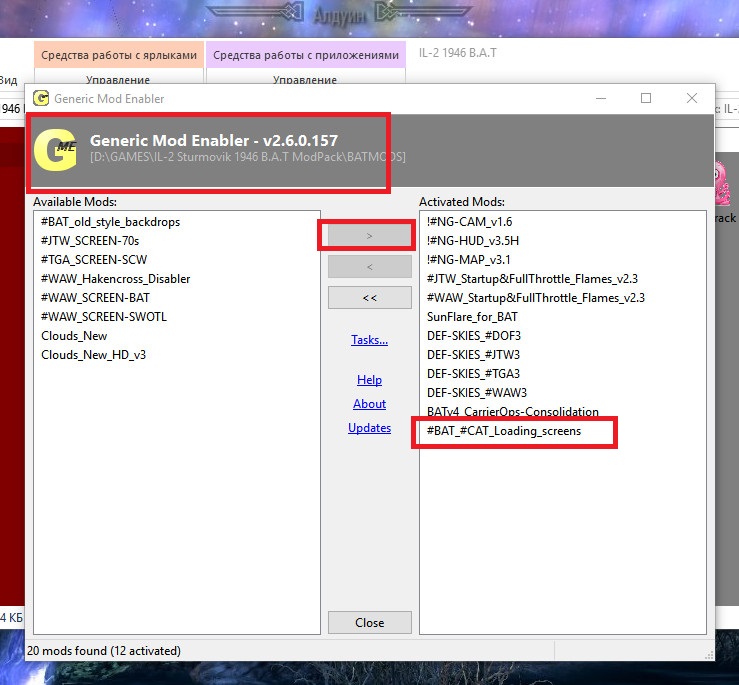Click the "20 mods found (12 activated)" status text
The image size is (739, 685).
pyautogui.click(x=104, y=651)
